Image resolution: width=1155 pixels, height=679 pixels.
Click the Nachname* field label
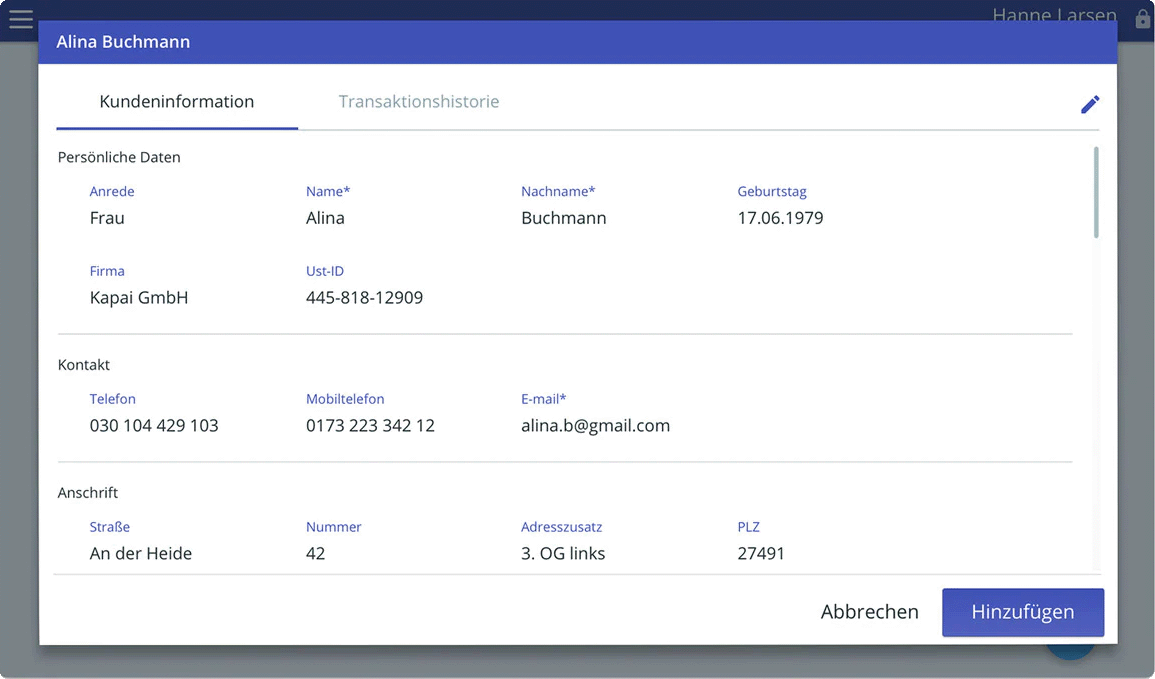(558, 191)
